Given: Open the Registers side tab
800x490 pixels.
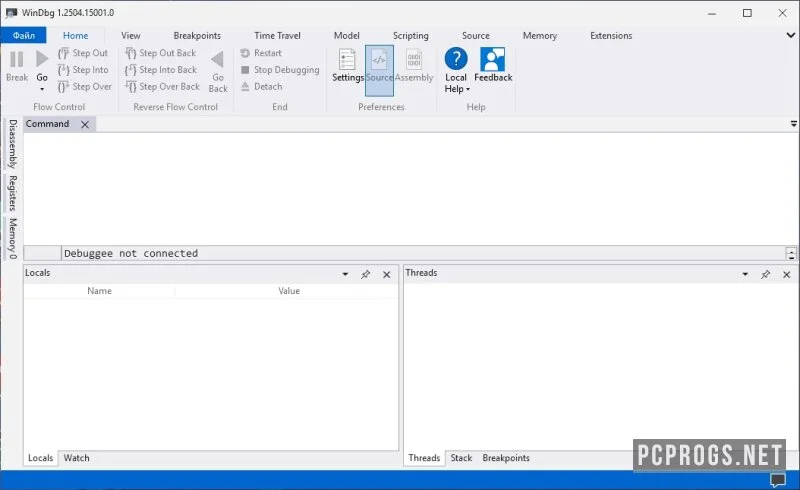Looking at the screenshot, I should (13, 193).
